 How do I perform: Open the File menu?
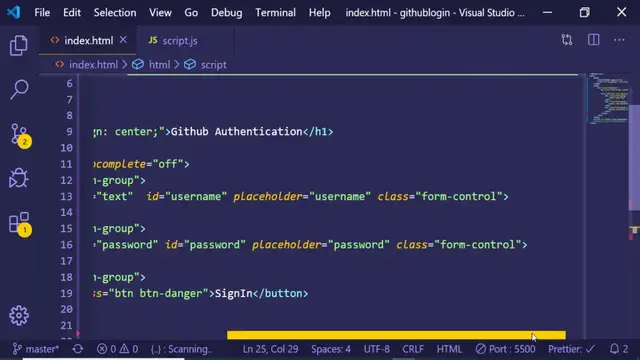click(x=42, y=13)
